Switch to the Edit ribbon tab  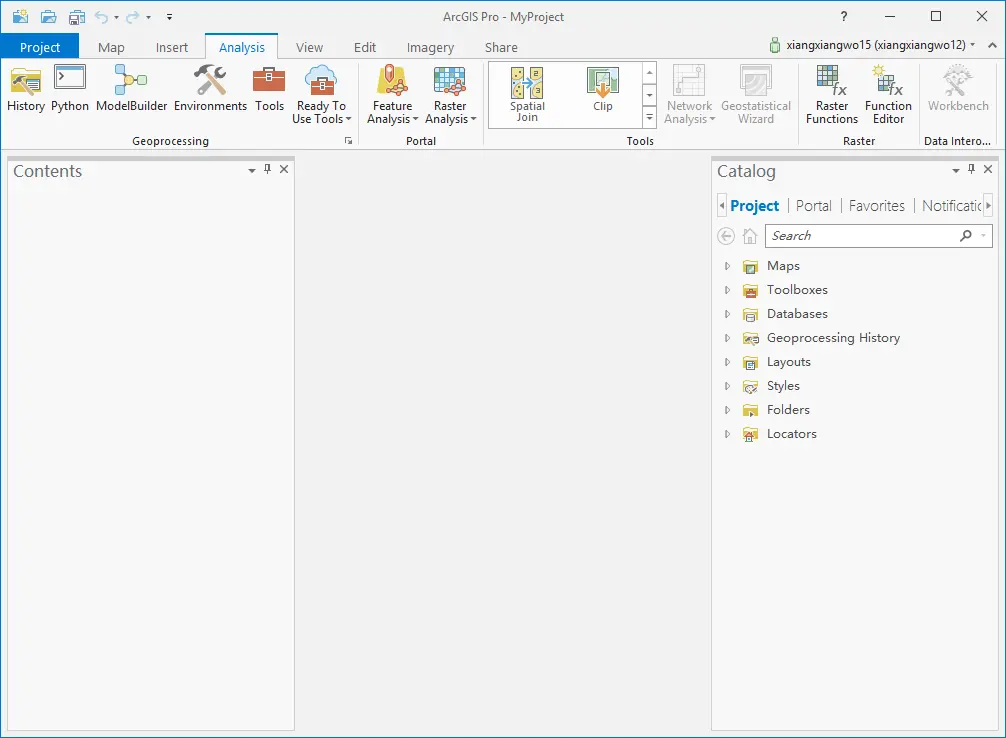pyautogui.click(x=364, y=47)
